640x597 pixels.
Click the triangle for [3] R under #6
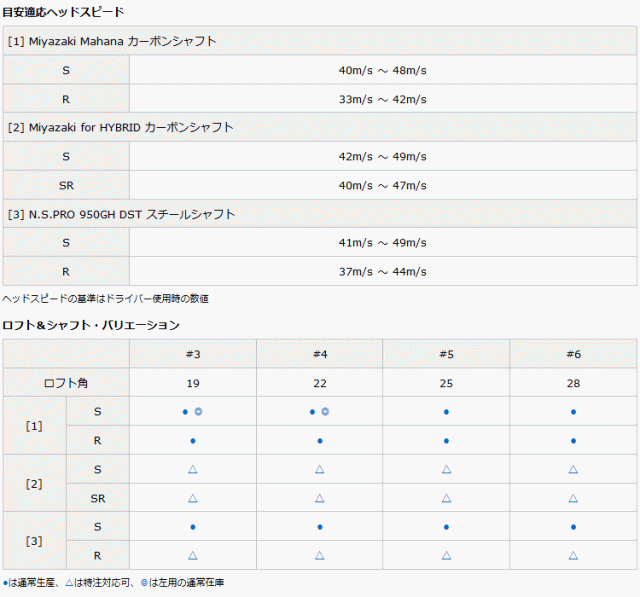point(573,555)
